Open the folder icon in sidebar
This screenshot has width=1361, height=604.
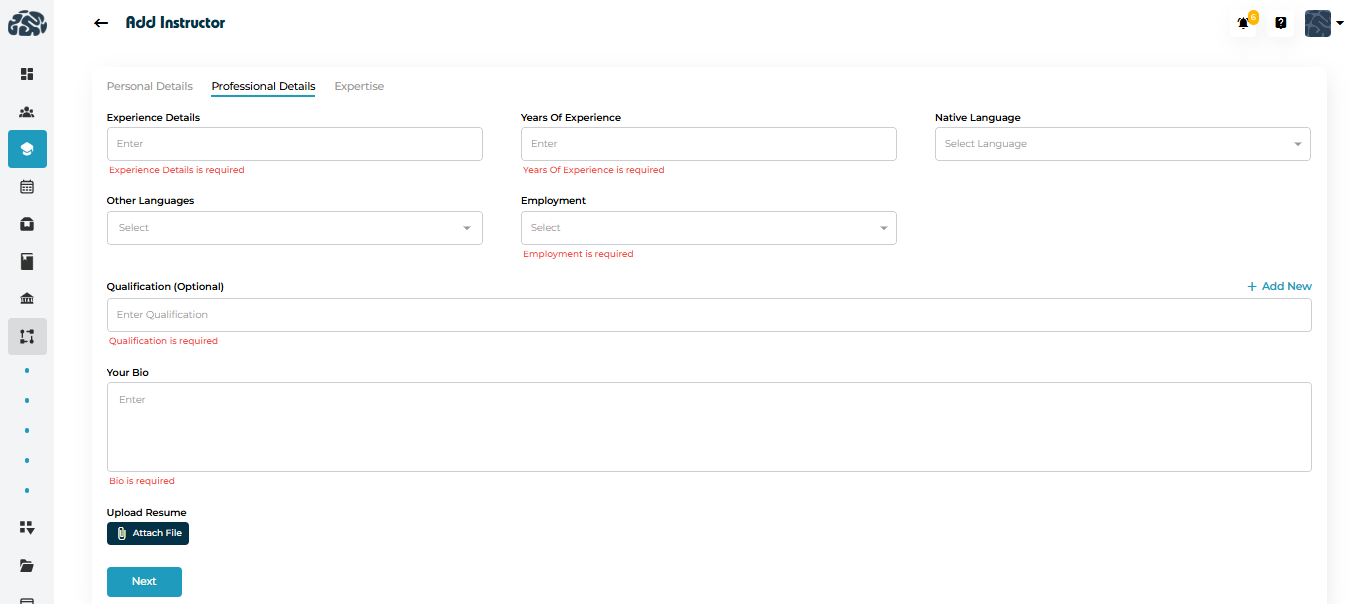[27, 565]
